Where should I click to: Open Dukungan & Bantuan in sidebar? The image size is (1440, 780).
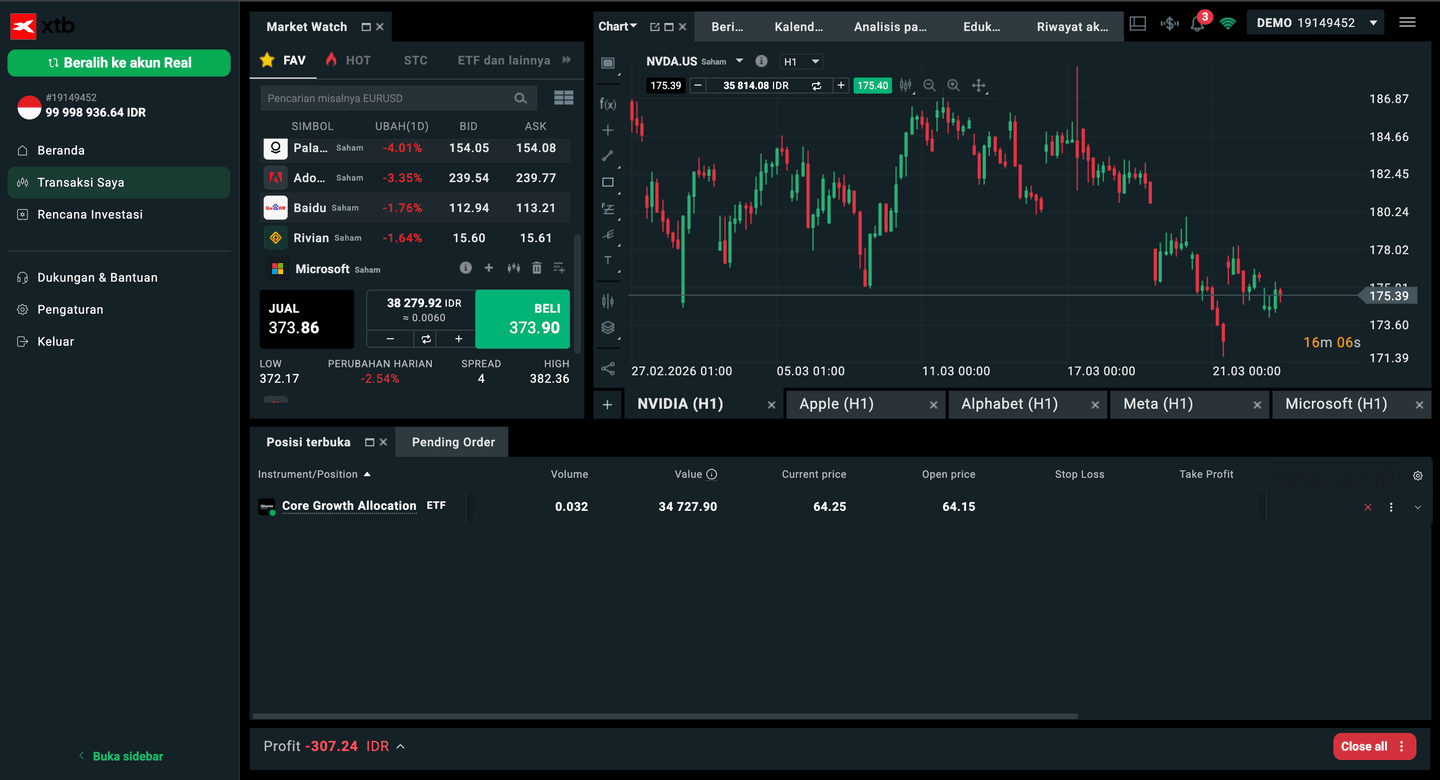point(97,277)
